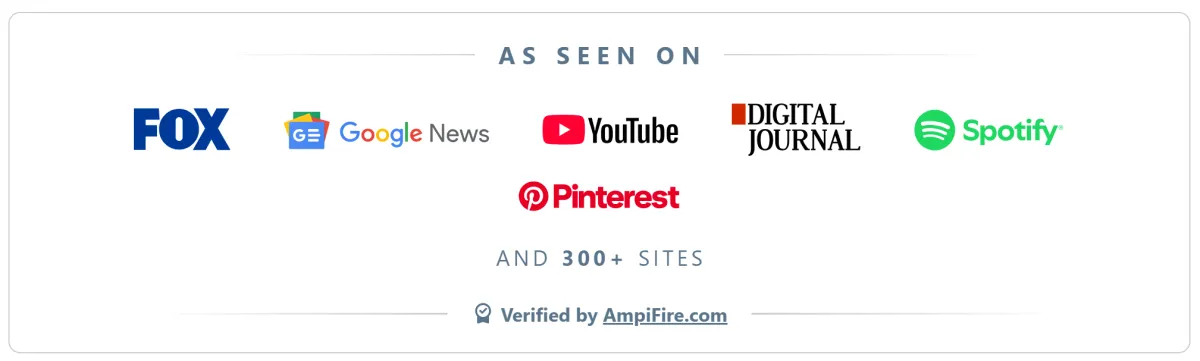The width and height of the screenshot is (1200, 361).
Task: Click the "Verified by" label text
Action: (549, 315)
